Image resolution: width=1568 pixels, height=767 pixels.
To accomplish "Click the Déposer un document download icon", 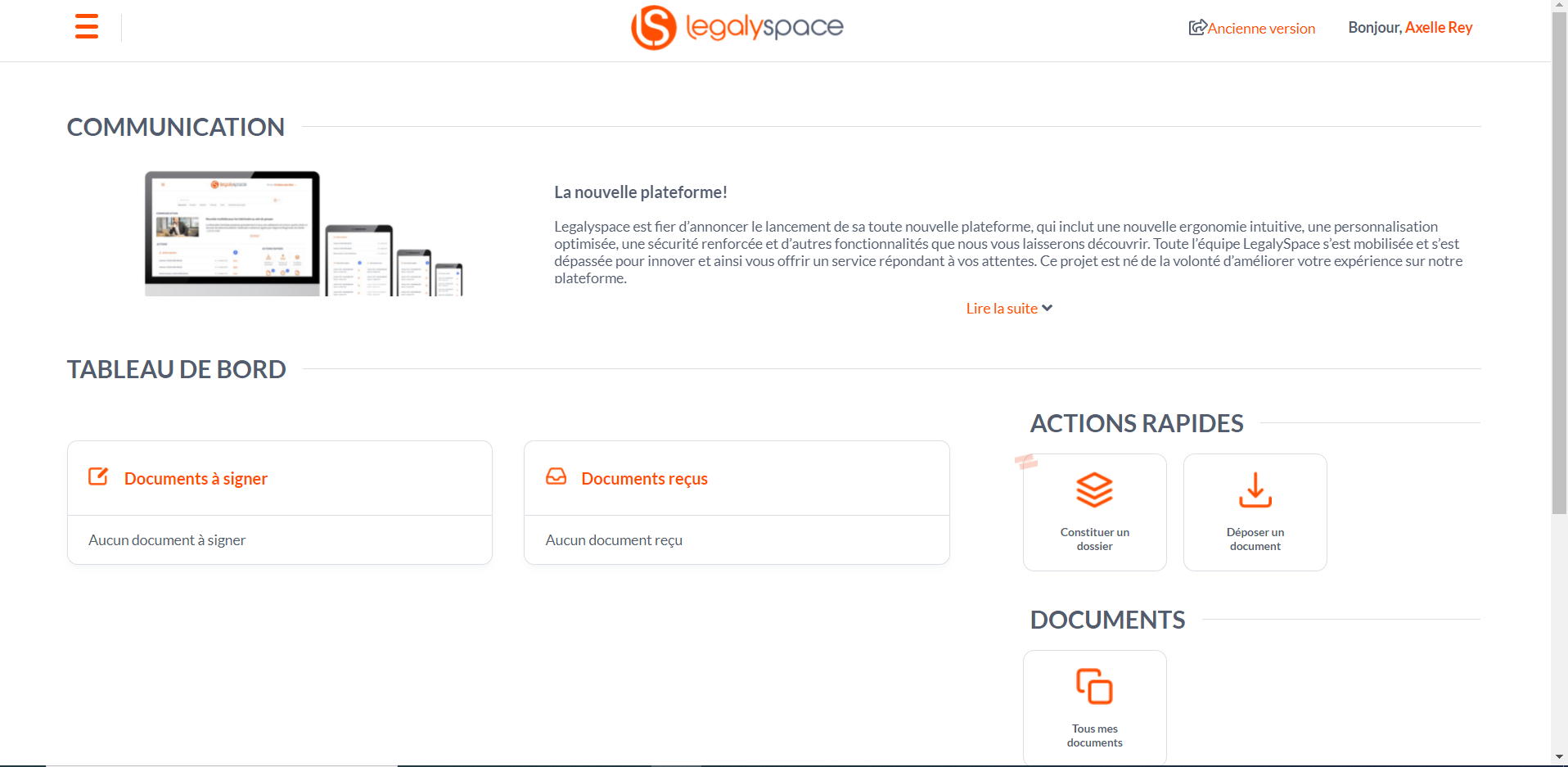I will pyautogui.click(x=1255, y=490).
